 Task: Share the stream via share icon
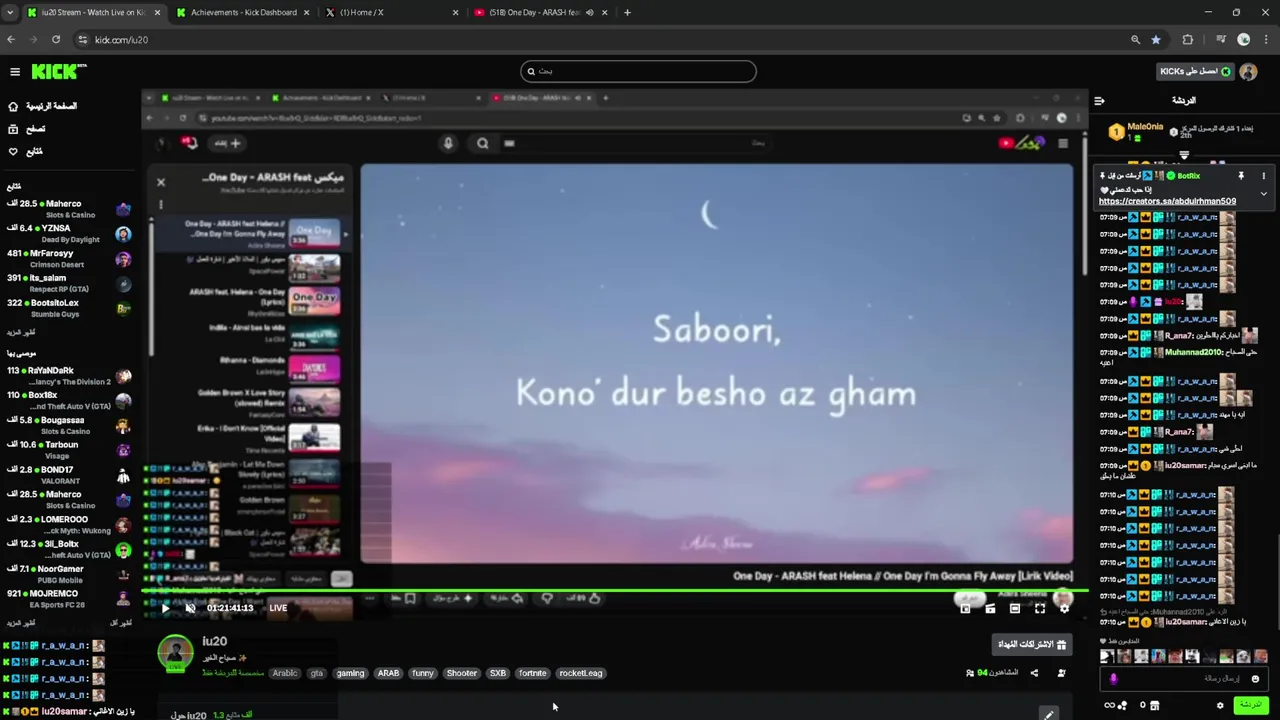(1034, 673)
